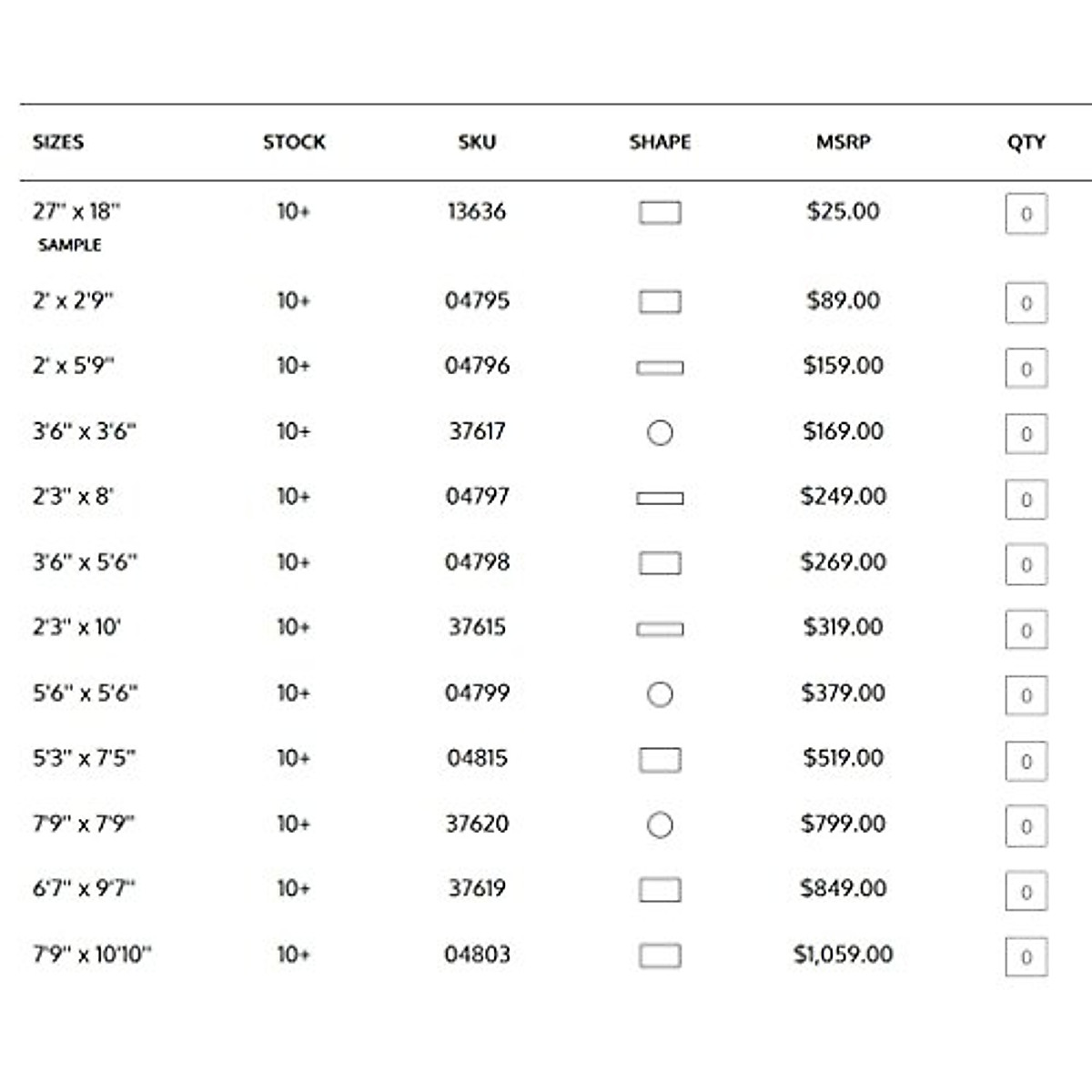Click quantity box for $89.00 rug
Image resolution: width=1092 pixels, height=1092 pixels.
click(x=1026, y=303)
